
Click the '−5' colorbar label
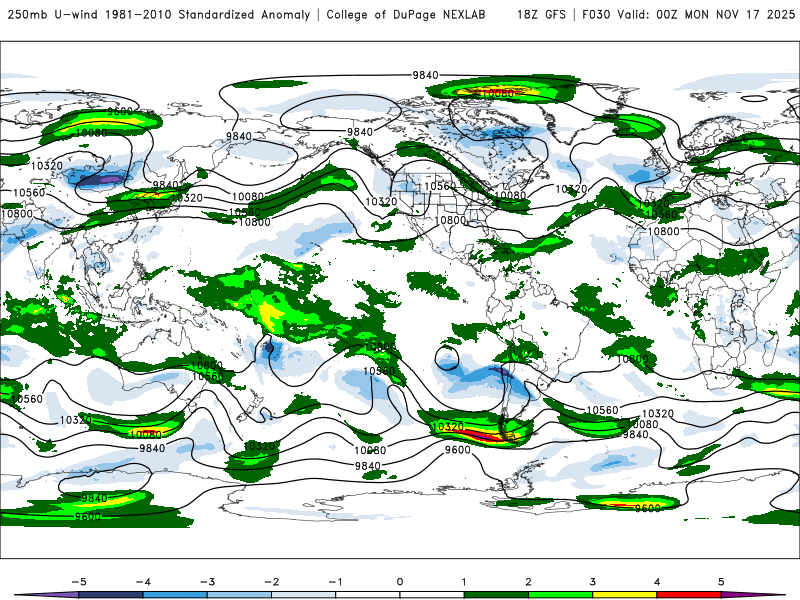79,582
